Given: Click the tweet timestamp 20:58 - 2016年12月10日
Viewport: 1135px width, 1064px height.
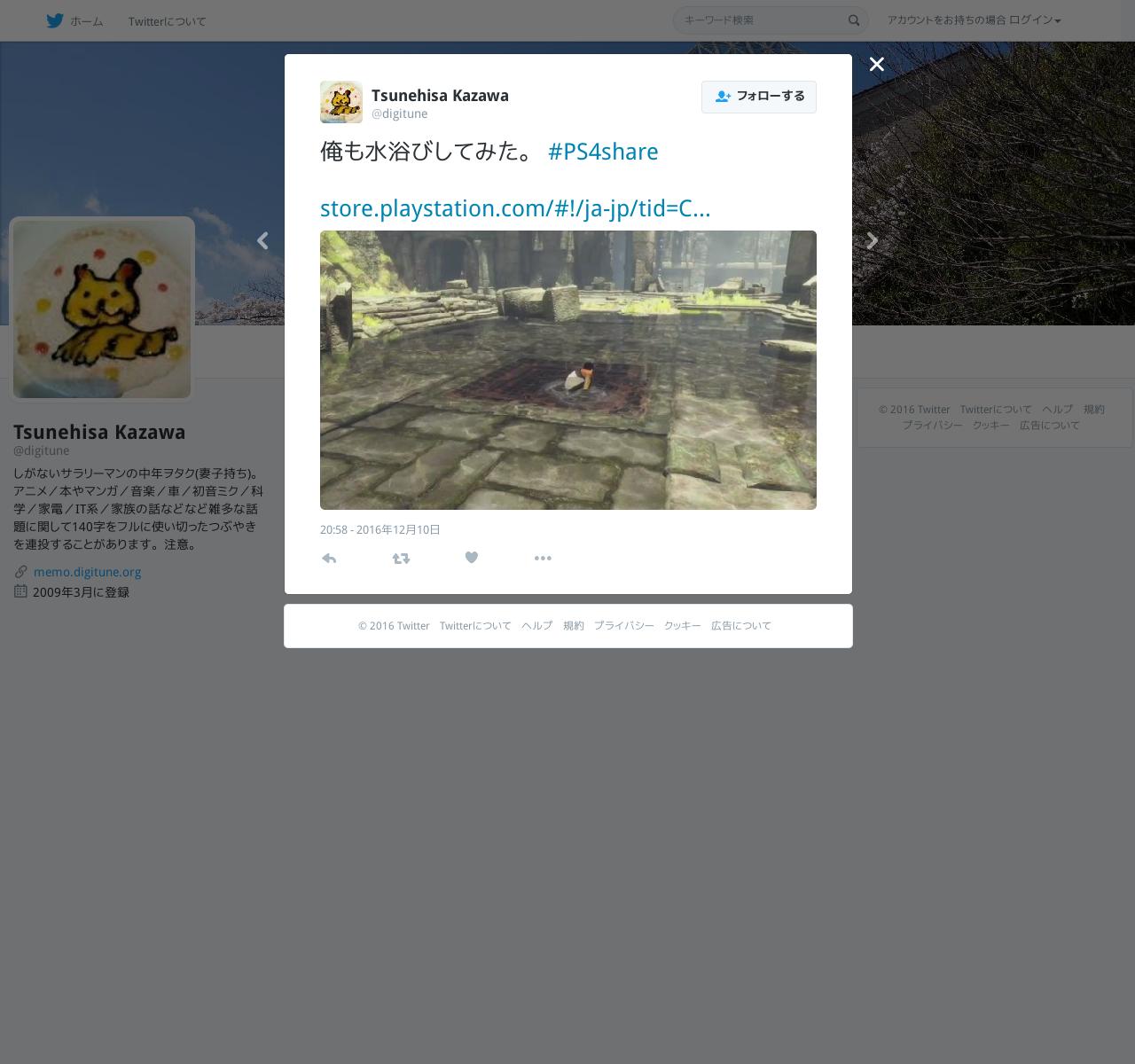Looking at the screenshot, I should [x=380, y=529].
